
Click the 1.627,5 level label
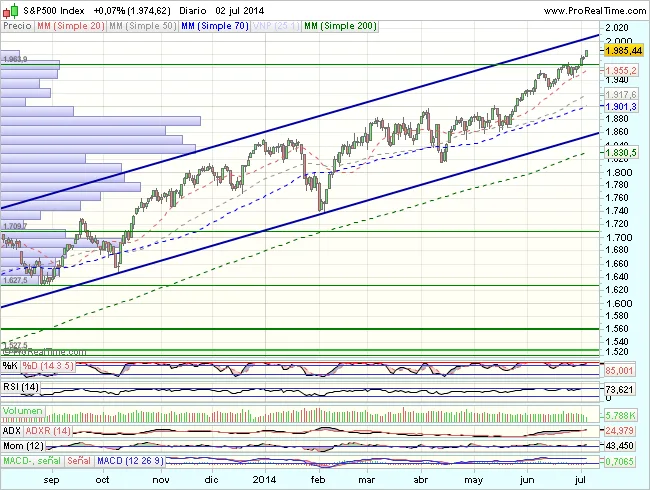point(15,281)
